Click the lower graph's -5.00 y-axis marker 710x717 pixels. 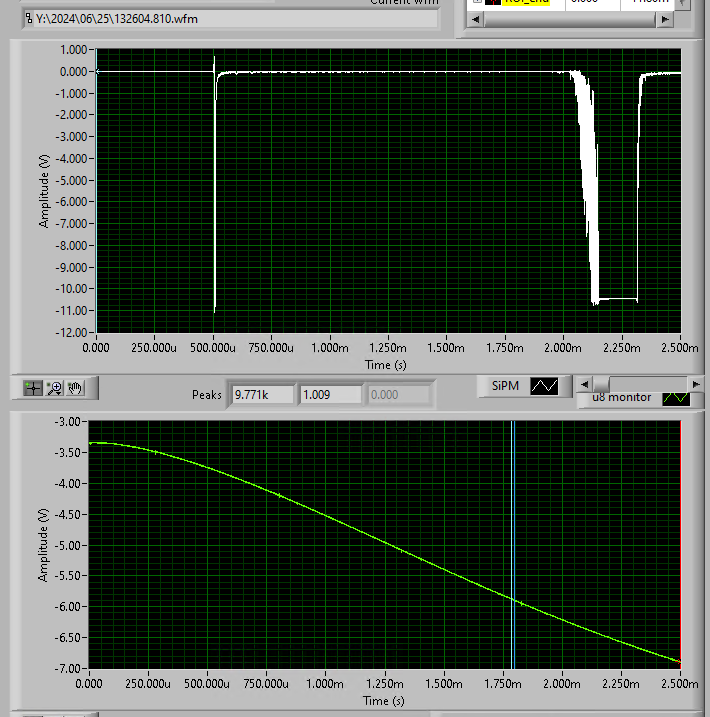point(68,545)
